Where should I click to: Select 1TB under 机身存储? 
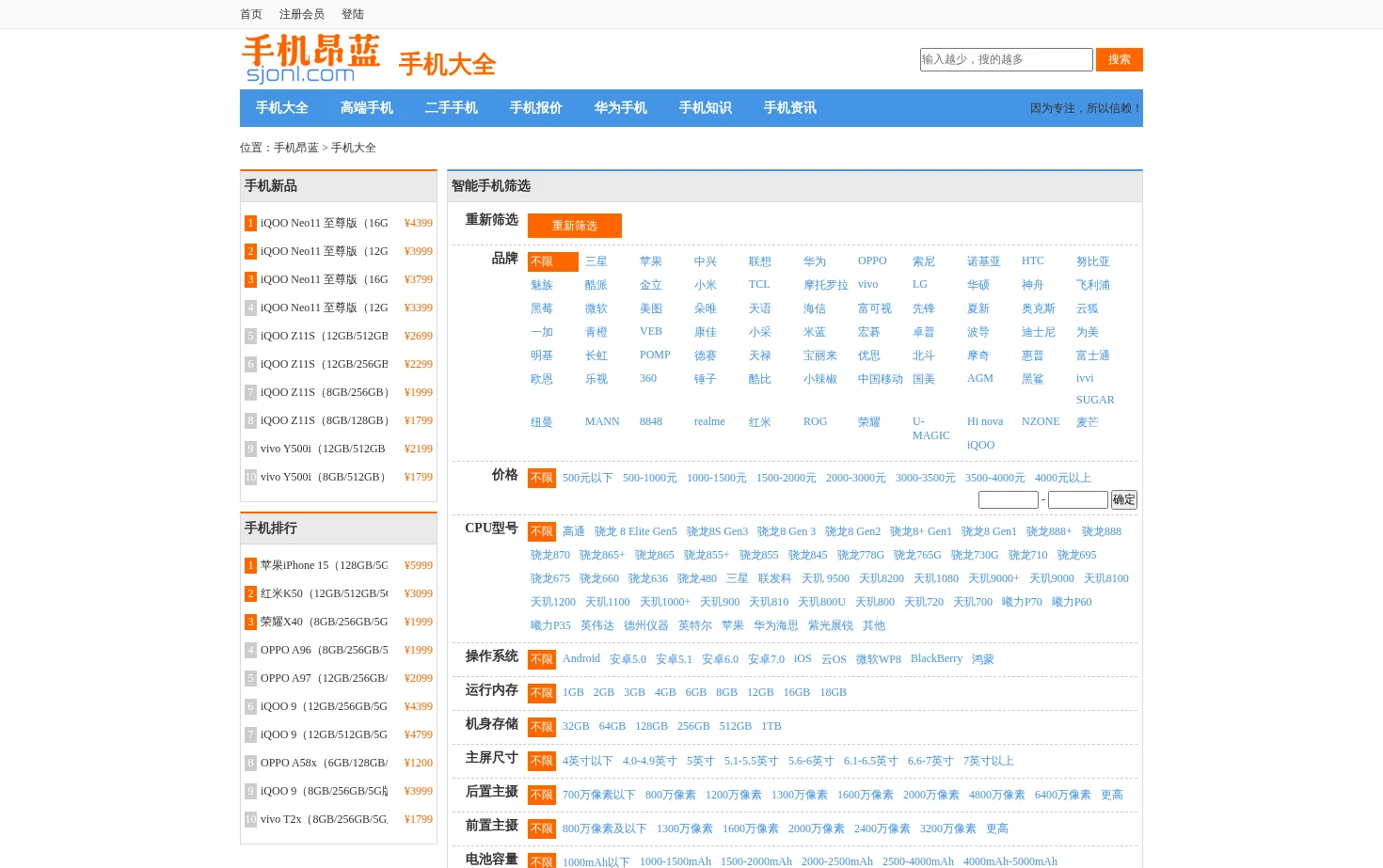[x=771, y=726]
